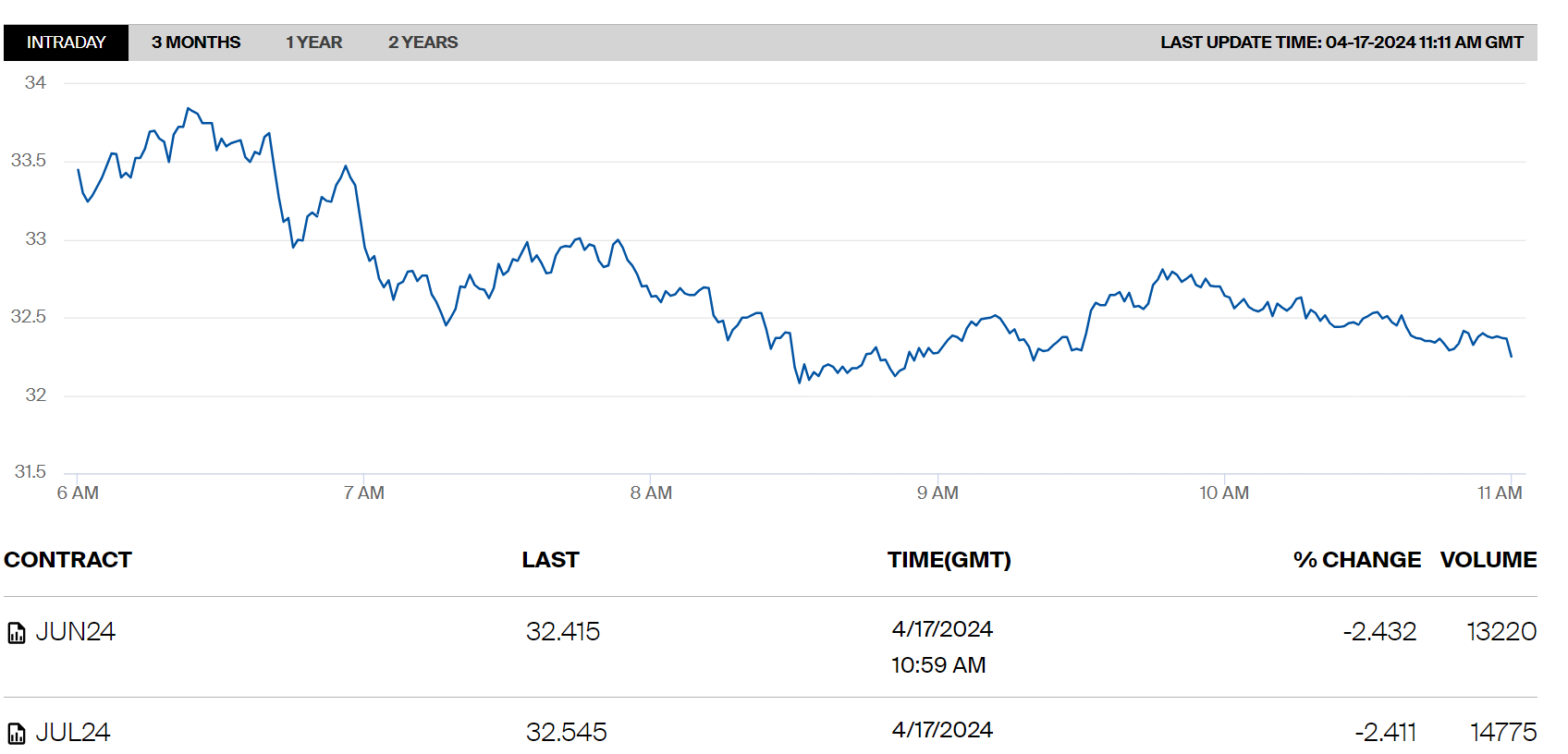Click JUN24 volume value 13220
This screenshot has height=754, width=1568.
pyautogui.click(x=1501, y=632)
